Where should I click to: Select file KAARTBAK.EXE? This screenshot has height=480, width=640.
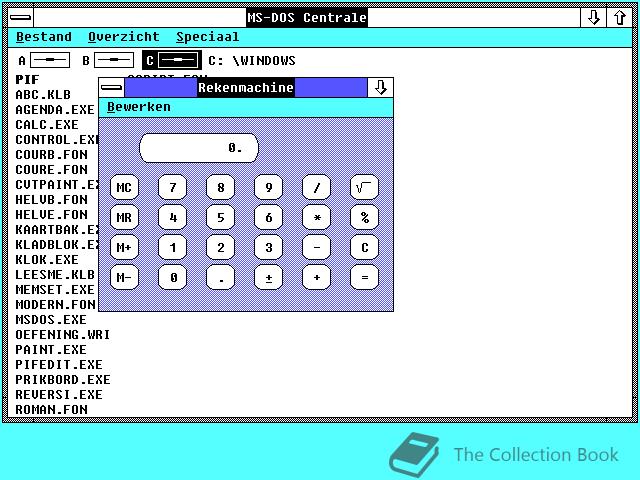click(57, 230)
